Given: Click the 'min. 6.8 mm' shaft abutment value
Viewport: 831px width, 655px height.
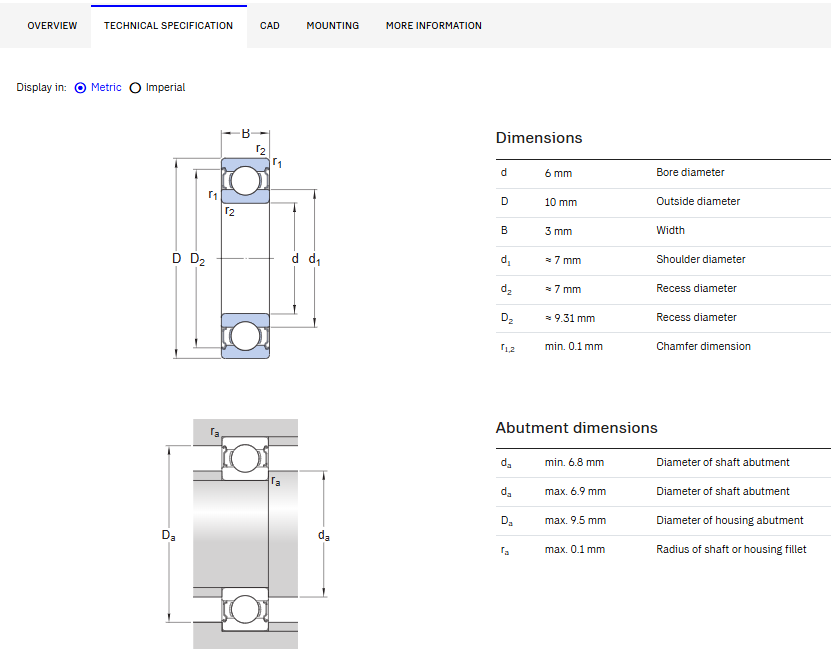Looking at the screenshot, I should click(574, 462).
